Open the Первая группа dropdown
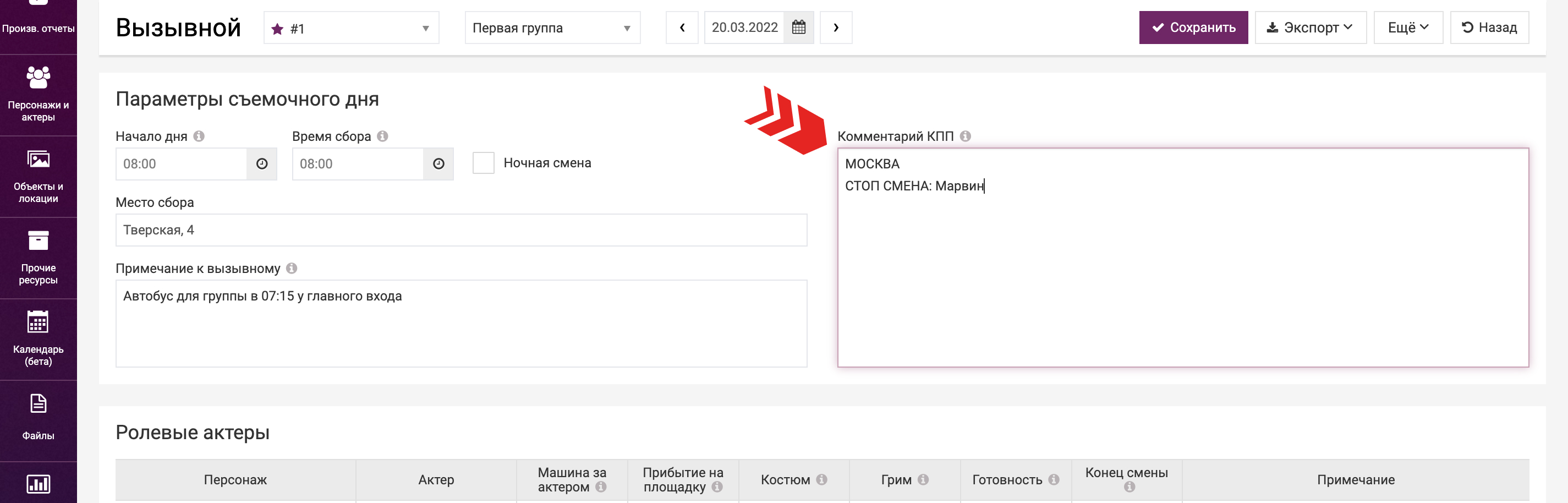Image resolution: width=1568 pixels, height=503 pixels. coord(552,28)
